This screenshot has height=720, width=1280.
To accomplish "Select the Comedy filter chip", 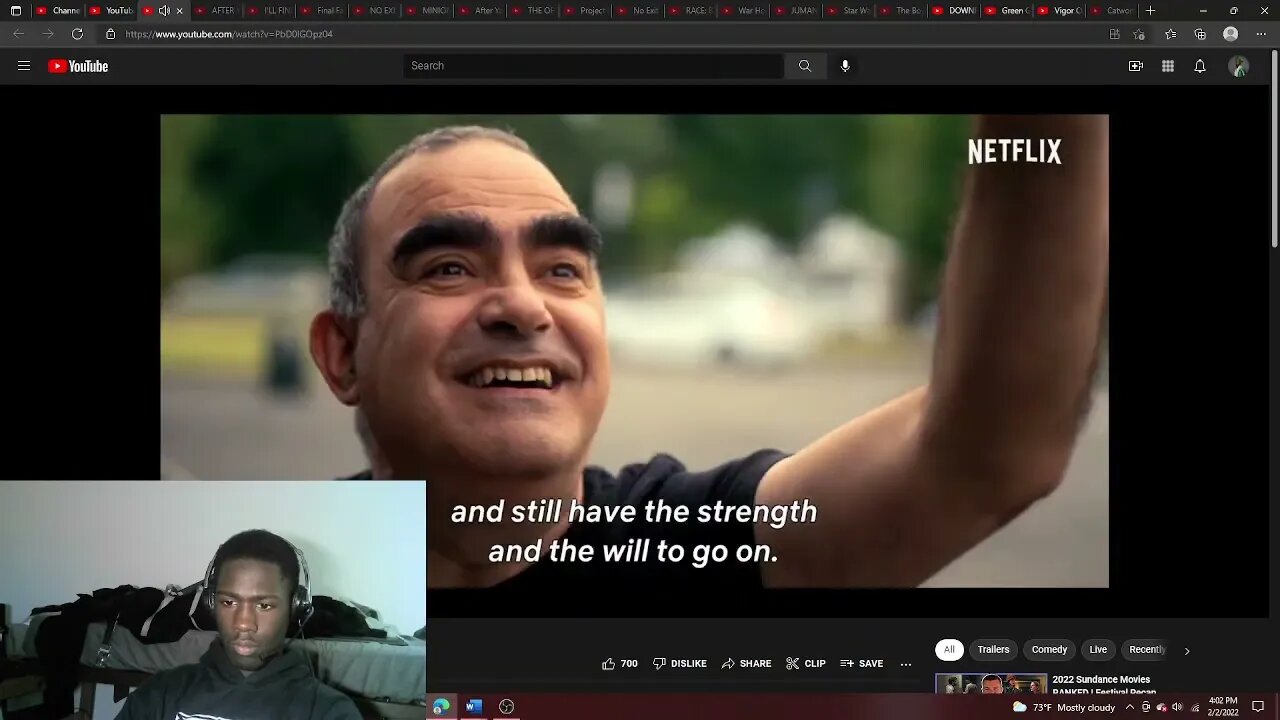I will coord(1049,650).
